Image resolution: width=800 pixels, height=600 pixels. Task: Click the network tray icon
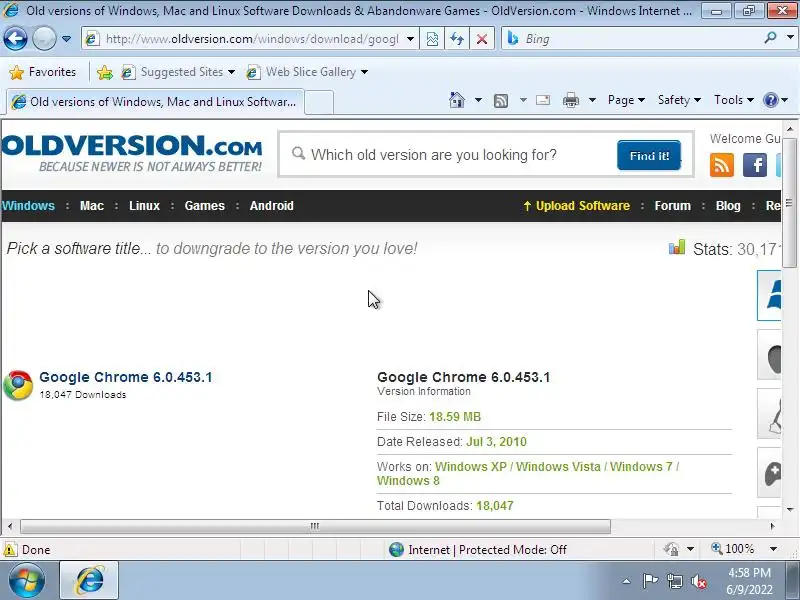click(x=674, y=581)
